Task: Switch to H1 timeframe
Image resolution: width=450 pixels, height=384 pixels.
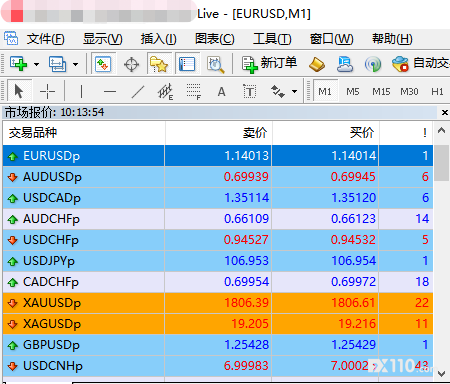Action: click(437, 91)
